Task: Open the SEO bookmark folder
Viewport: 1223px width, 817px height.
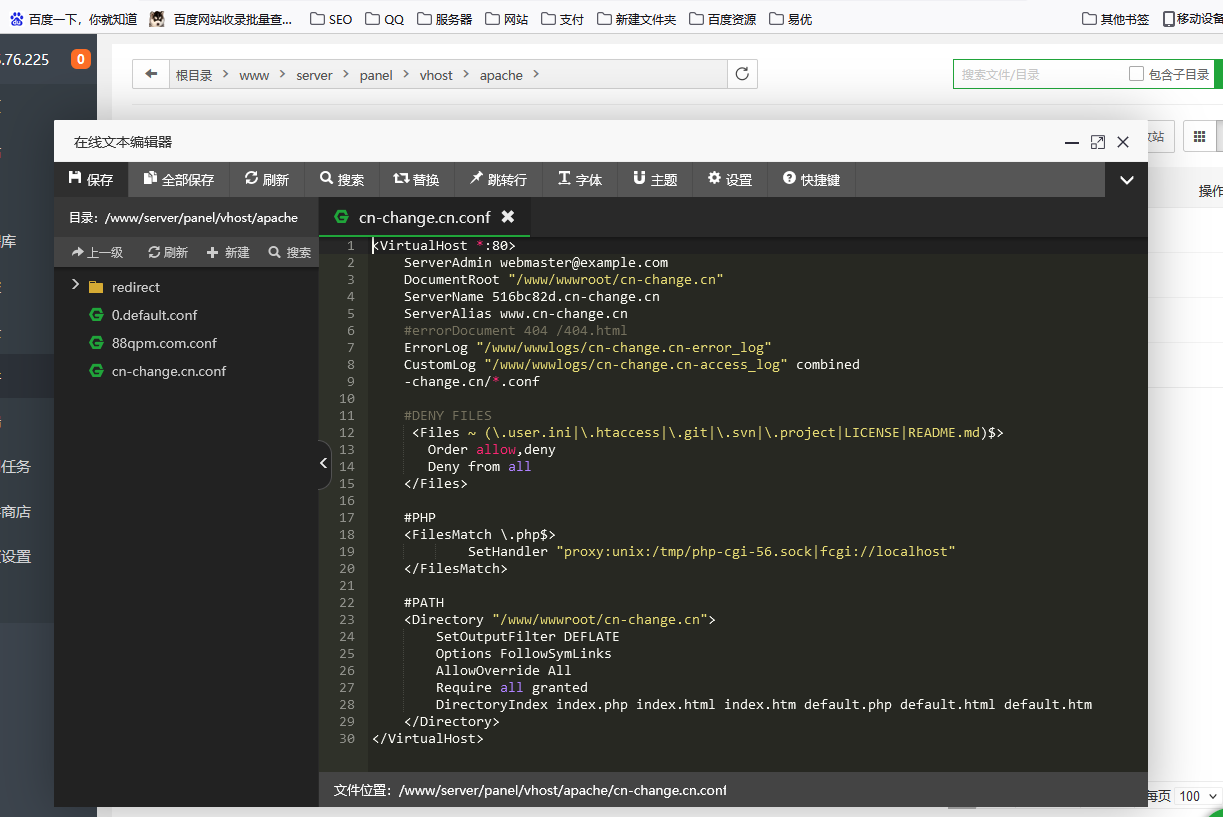Action: point(331,18)
